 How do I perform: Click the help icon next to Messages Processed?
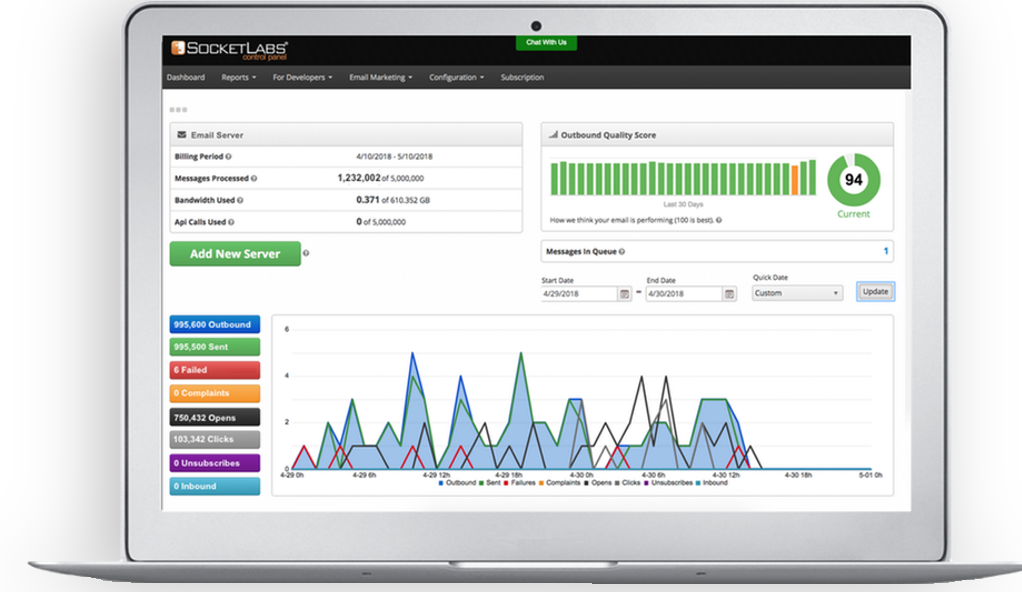[x=254, y=179]
